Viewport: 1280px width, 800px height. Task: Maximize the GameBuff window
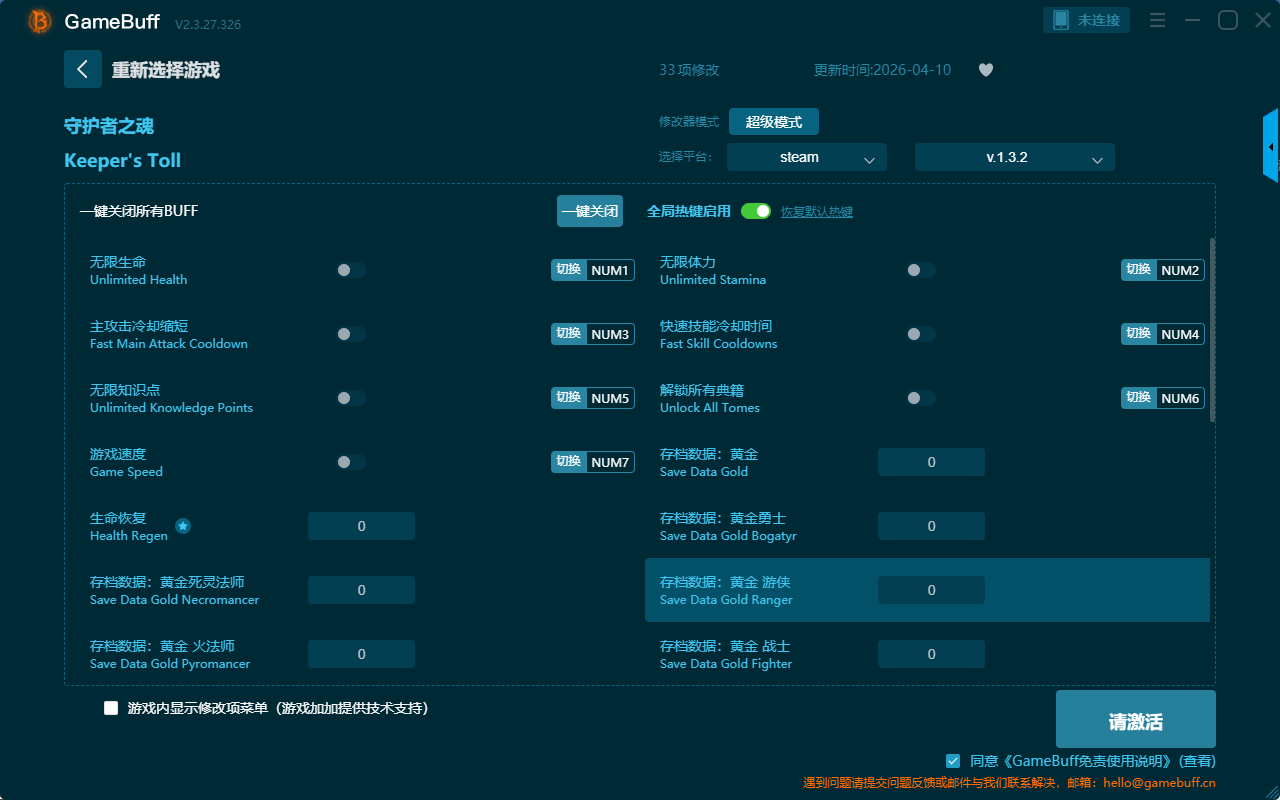coord(1227,21)
